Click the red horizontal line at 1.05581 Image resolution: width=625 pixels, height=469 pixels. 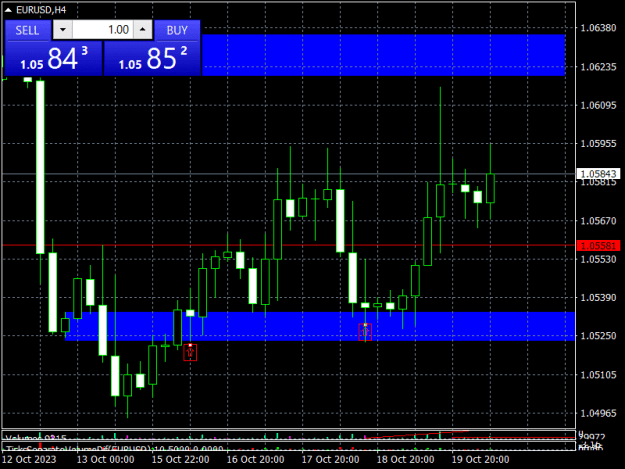289,245
